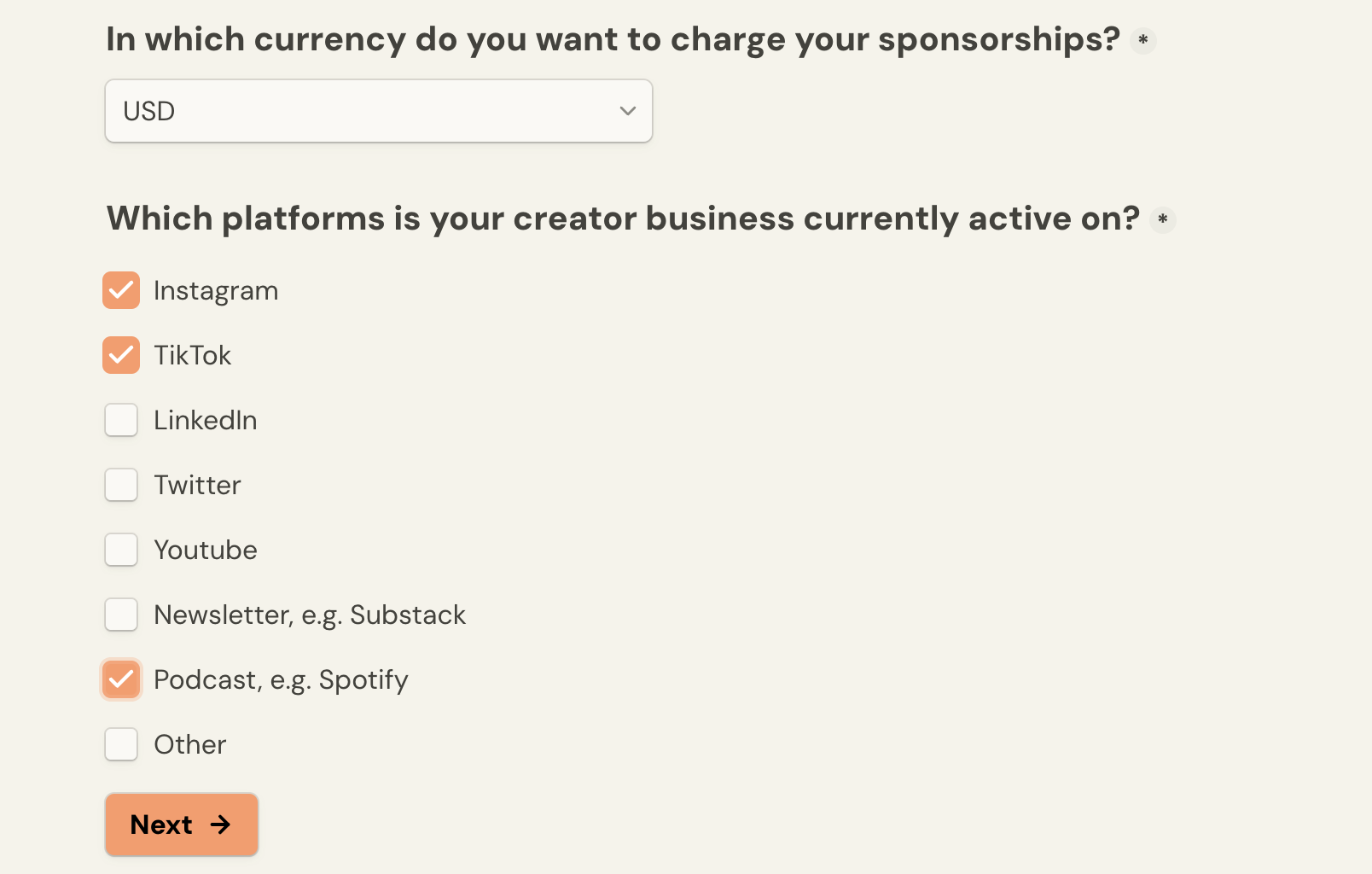The image size is (1372, 874).
Task: Click the Next button
Action: pyautogui.click(x=181, y=824)
